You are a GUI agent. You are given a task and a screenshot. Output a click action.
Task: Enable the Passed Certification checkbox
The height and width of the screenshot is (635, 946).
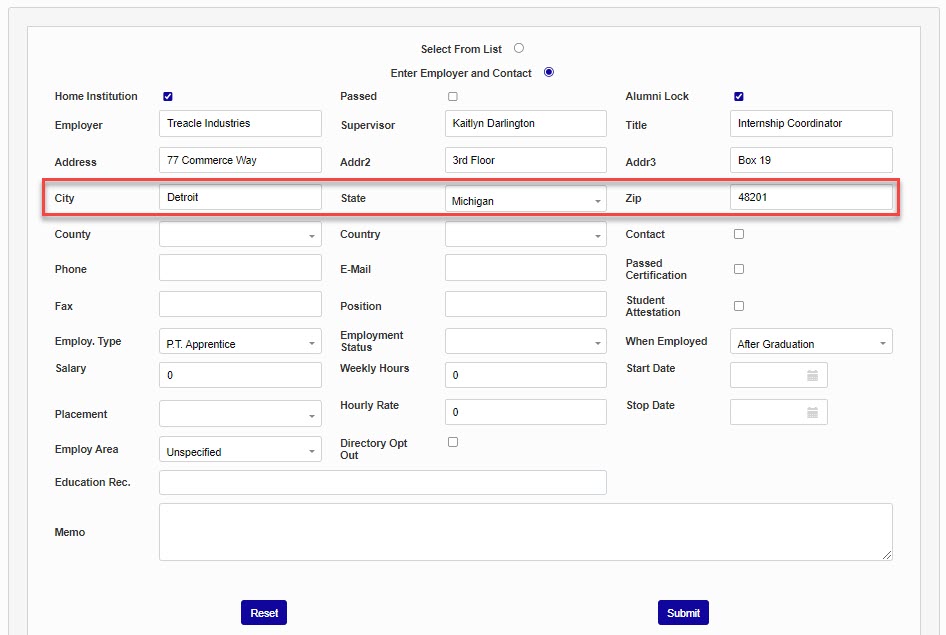(x=739, y=269)
